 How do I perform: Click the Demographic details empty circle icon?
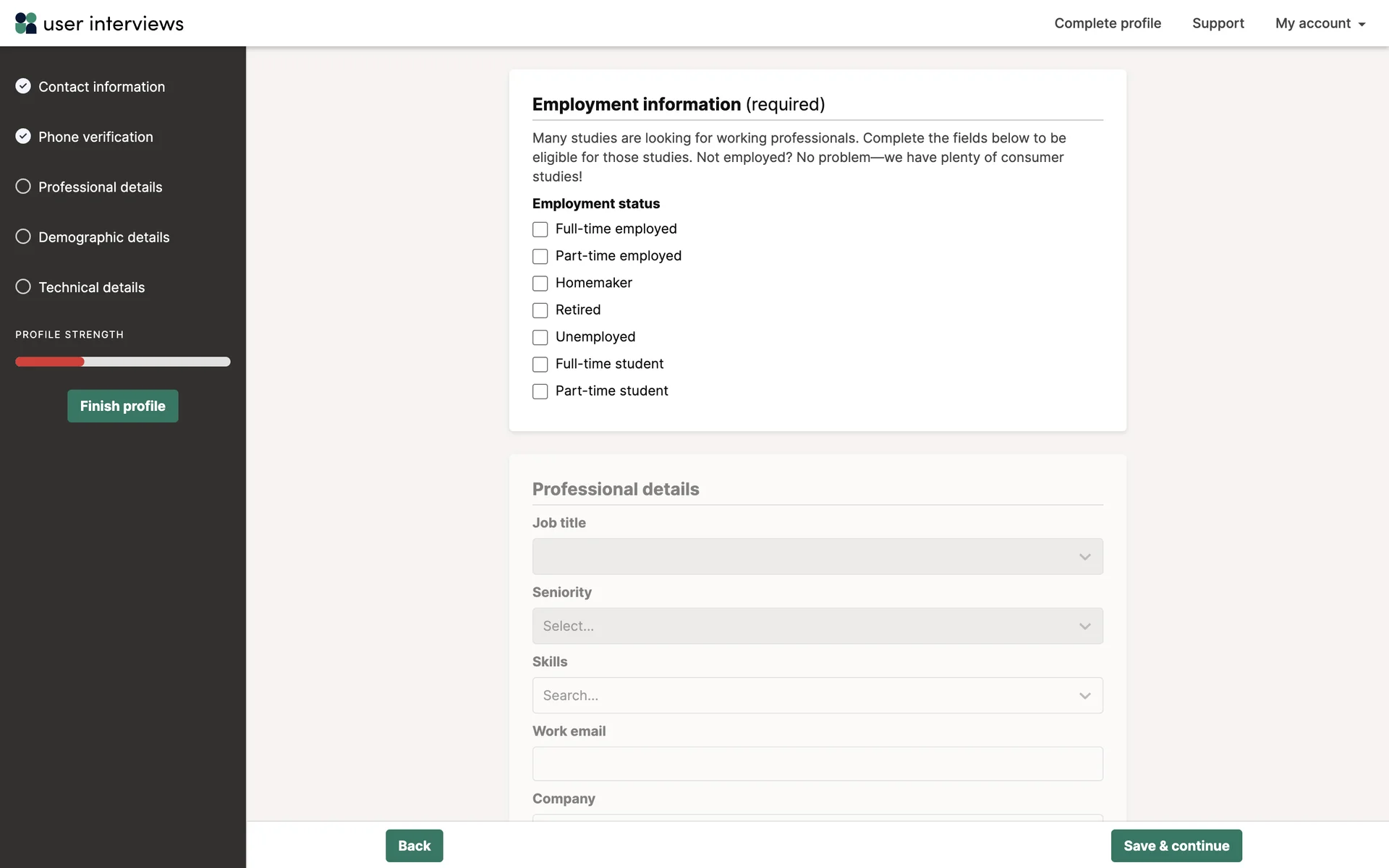pos(23,237)
